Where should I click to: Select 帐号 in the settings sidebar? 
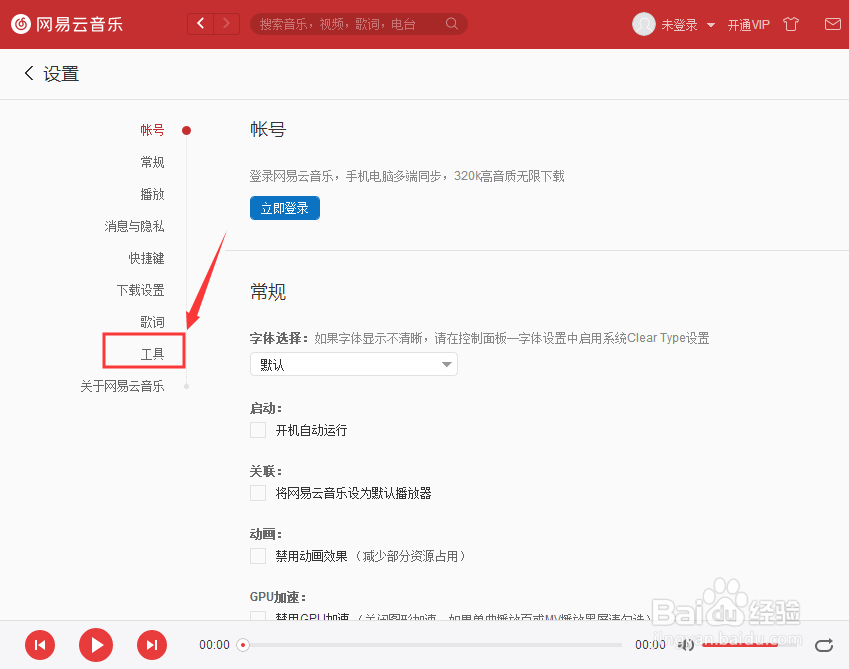(152, 130)
